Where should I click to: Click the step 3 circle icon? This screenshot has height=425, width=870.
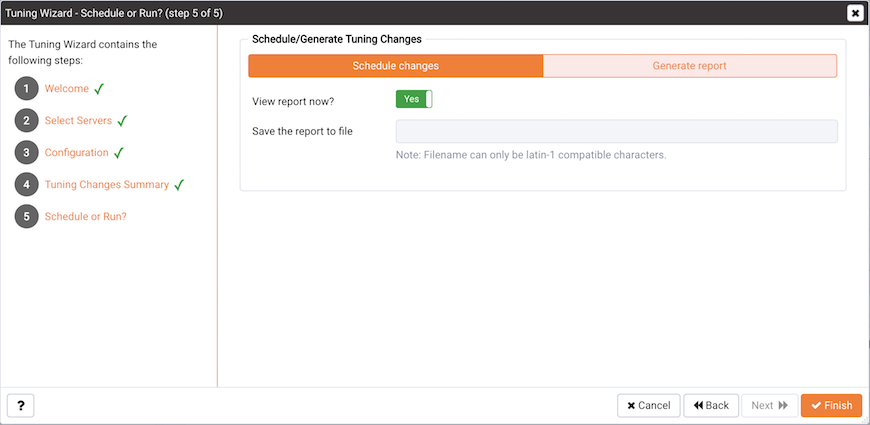[27, 153]
